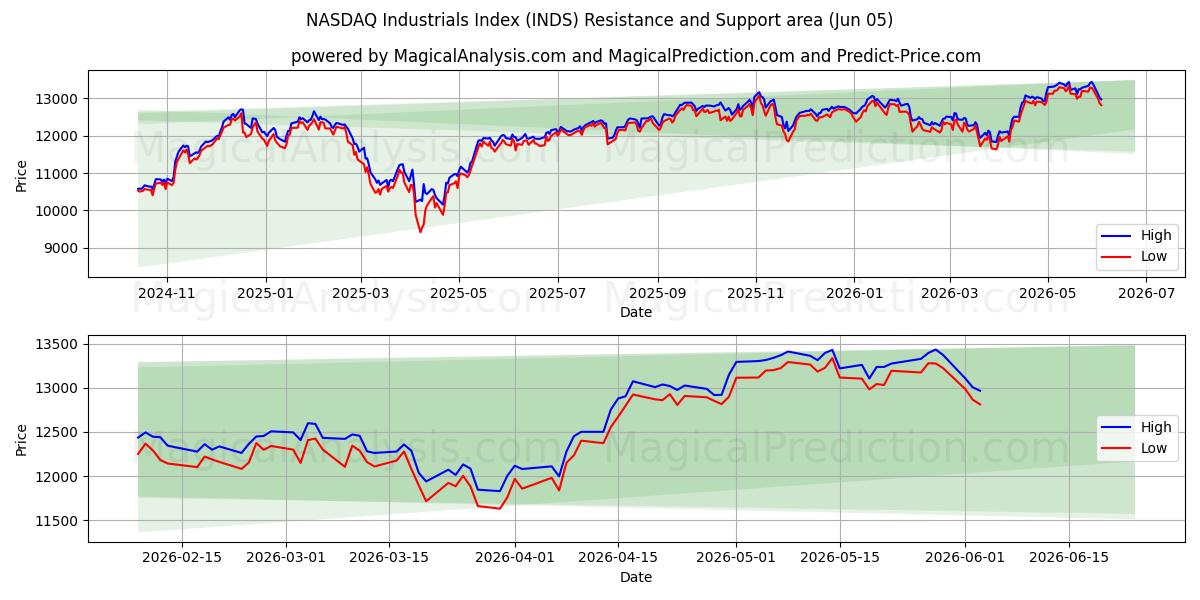The height and width of the screenshot is (600, 1200).
Task: Click the '2026-05' date label on the top chart
Action: point(1048,294)
